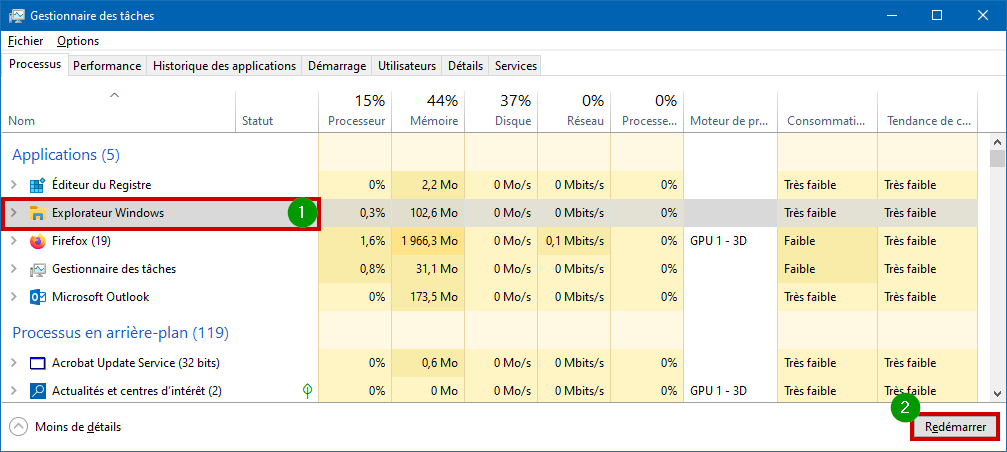The width and height of the screenshot is (1007, 452).
Task: Click the Firefox browser icon
Action: click(x=38, y=241)
